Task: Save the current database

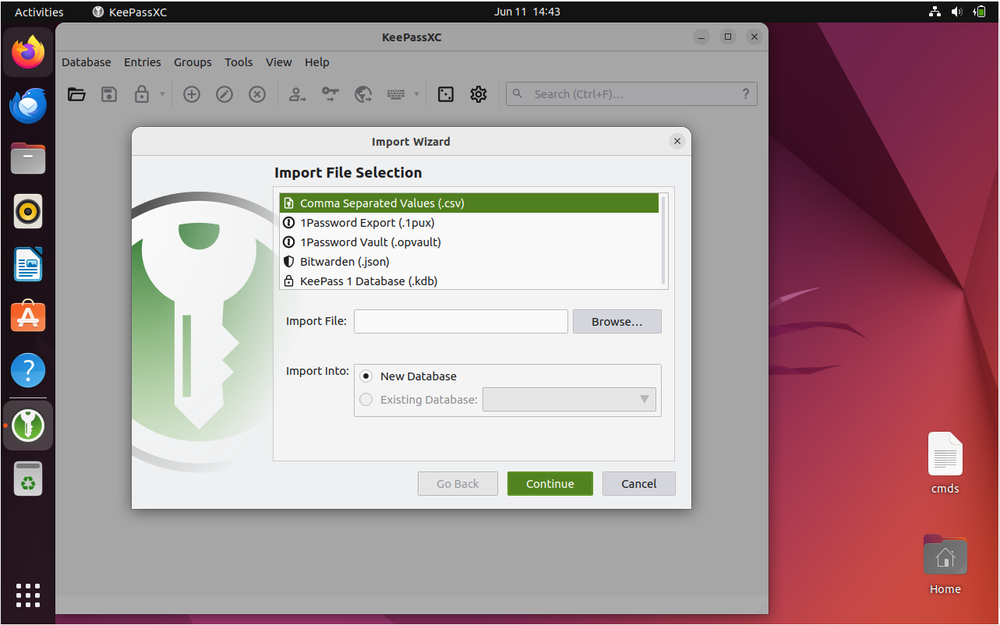Action: (110, 93)
